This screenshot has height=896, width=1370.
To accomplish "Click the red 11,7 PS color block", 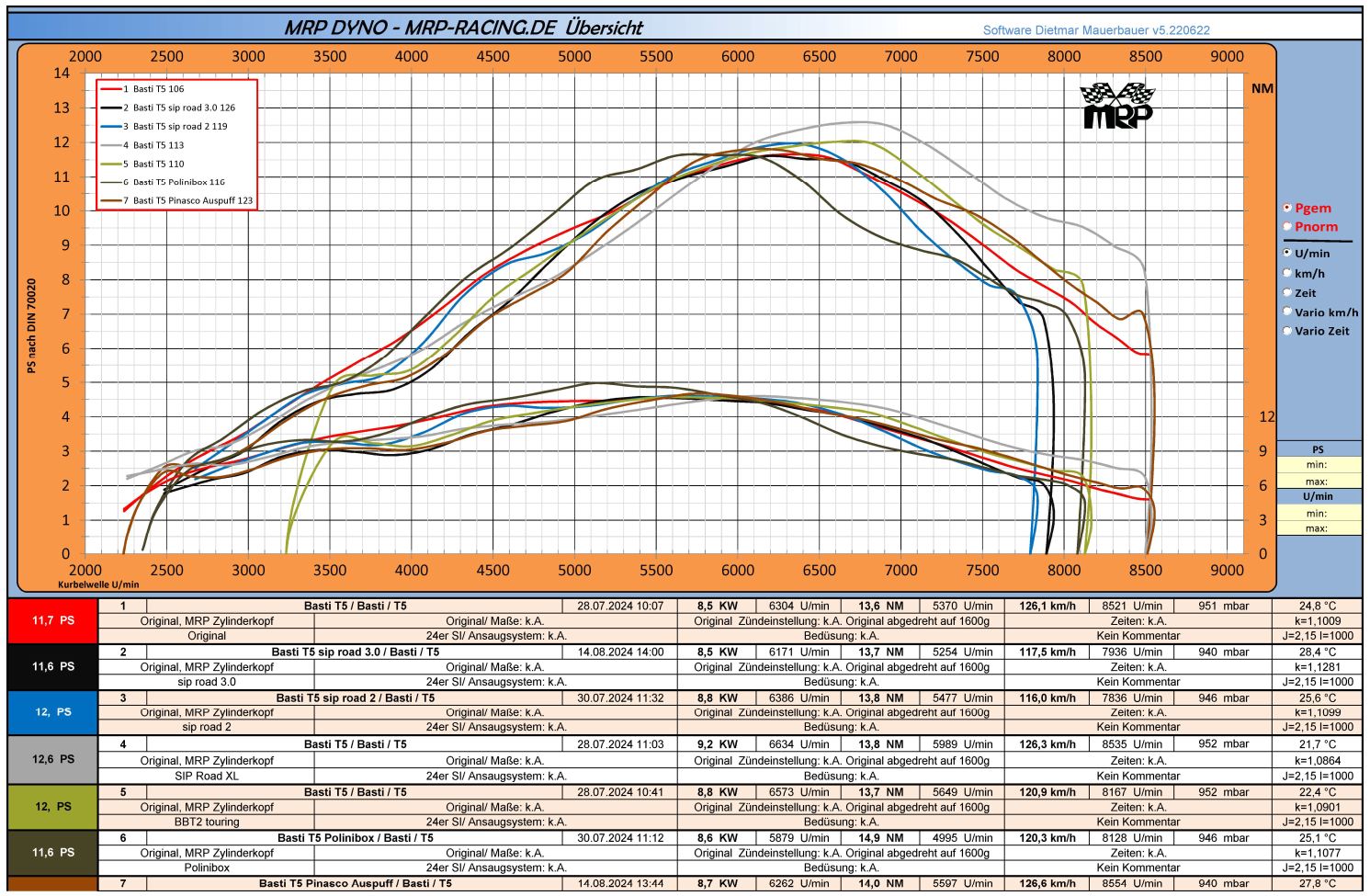I will pyautogui.click(x=52, y=620).
